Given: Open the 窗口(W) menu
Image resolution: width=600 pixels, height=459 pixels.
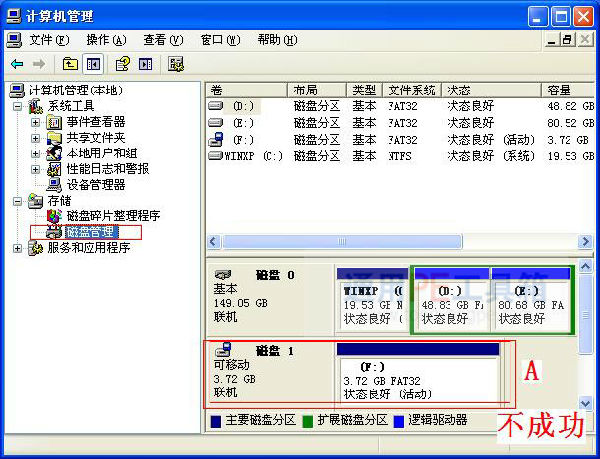Looking at the screenshot, I should click(220, 40).
